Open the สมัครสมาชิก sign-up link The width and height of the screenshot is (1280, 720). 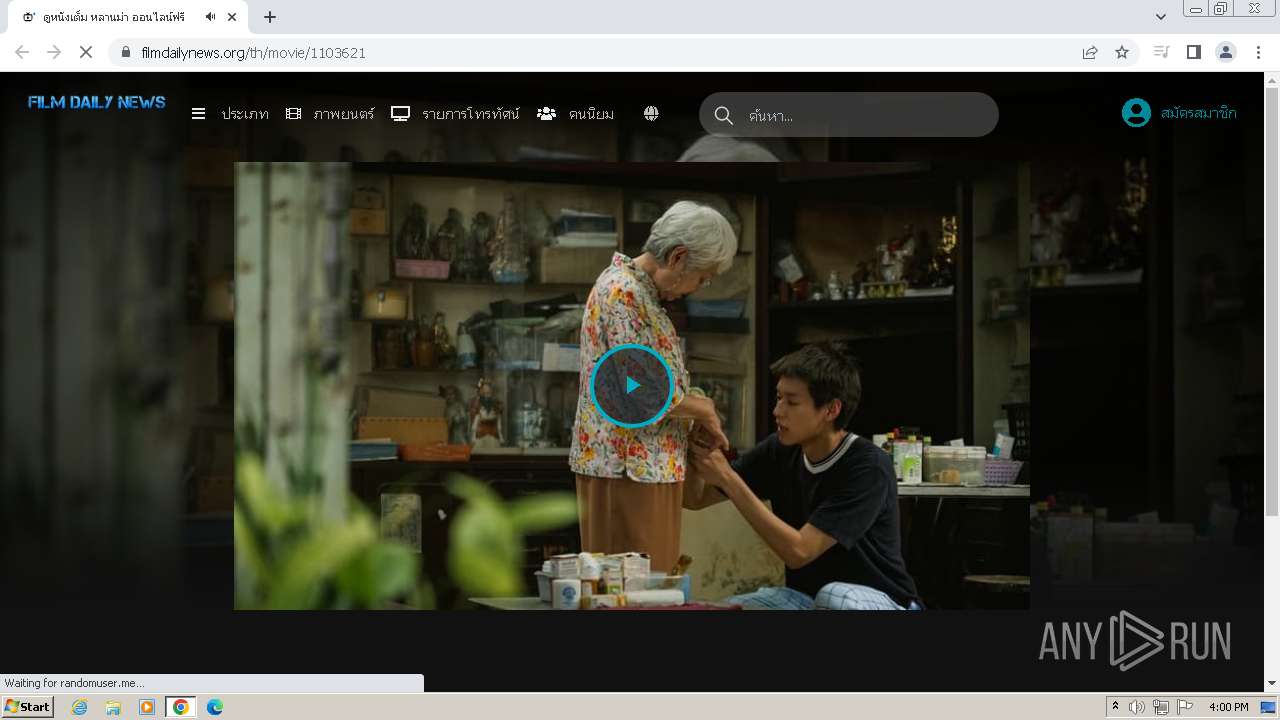1198,113
